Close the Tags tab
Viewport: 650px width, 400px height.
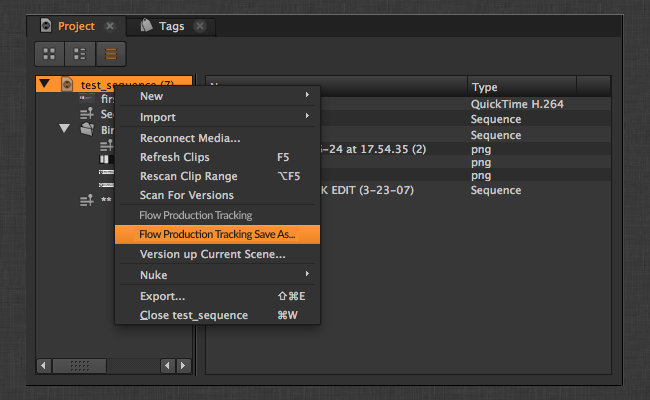tap(200, 26)
